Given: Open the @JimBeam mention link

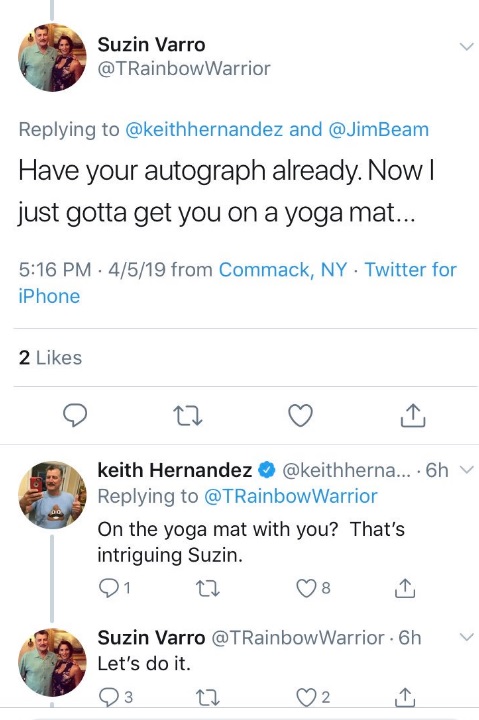Looking at the screenshot, I should pyautogui.click(x=378, y=129).
